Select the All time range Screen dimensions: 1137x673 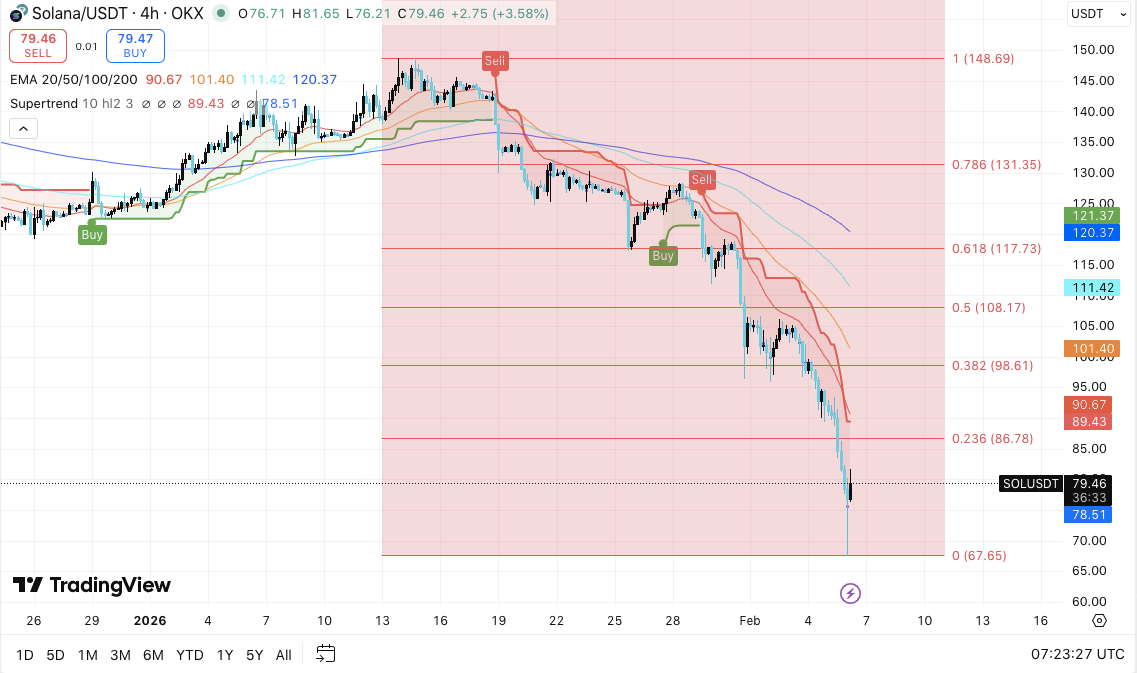point(283,655)
